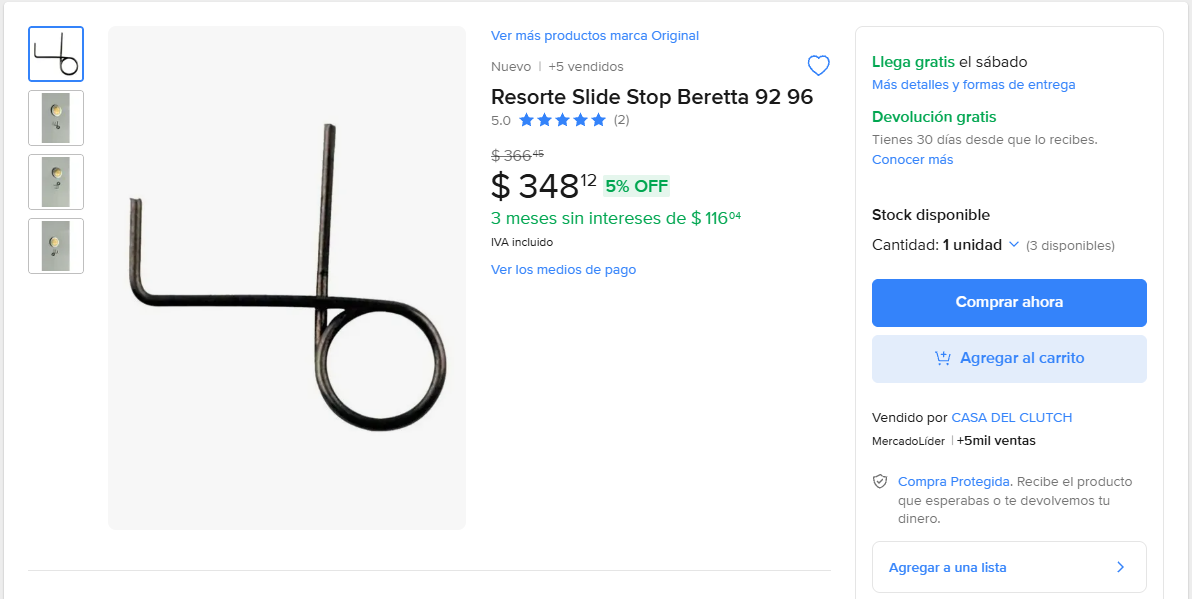Open Más detalles y formas de entrega
This screenshot has height=599, width=1192.
pyautogui.click(x=973, y=85)
